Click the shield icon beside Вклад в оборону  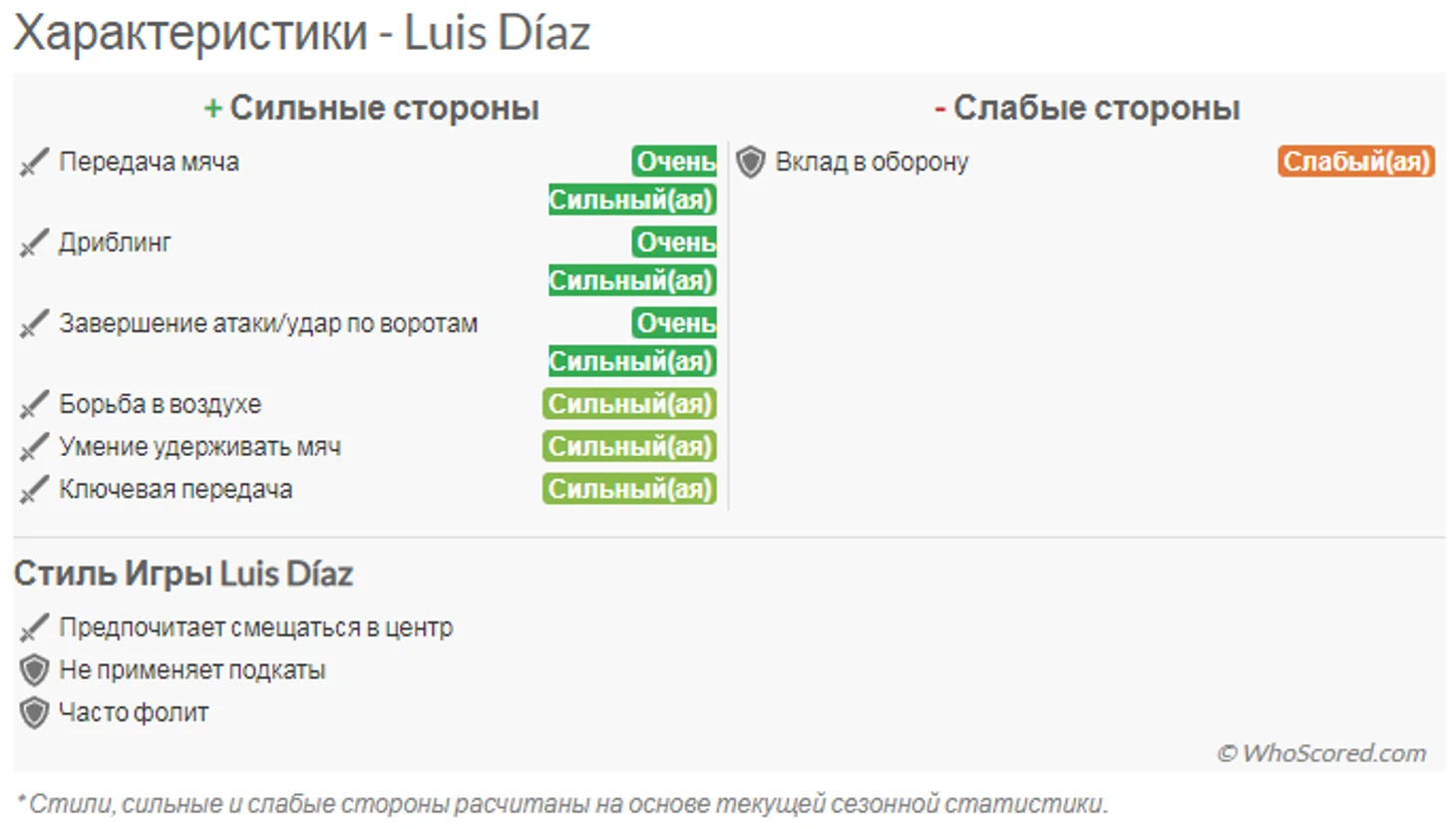(x=751, y=162)
